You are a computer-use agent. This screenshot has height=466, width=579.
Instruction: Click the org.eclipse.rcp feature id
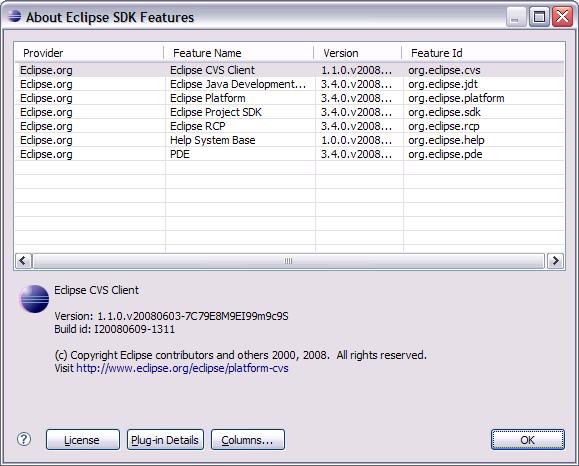coord(443,126)
